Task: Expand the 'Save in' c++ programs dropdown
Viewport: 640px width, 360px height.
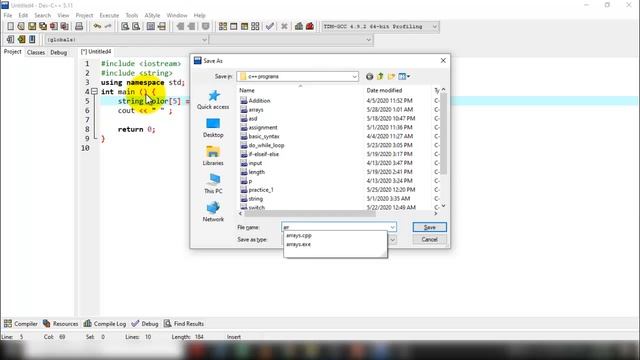Action: tap(354, 76)
